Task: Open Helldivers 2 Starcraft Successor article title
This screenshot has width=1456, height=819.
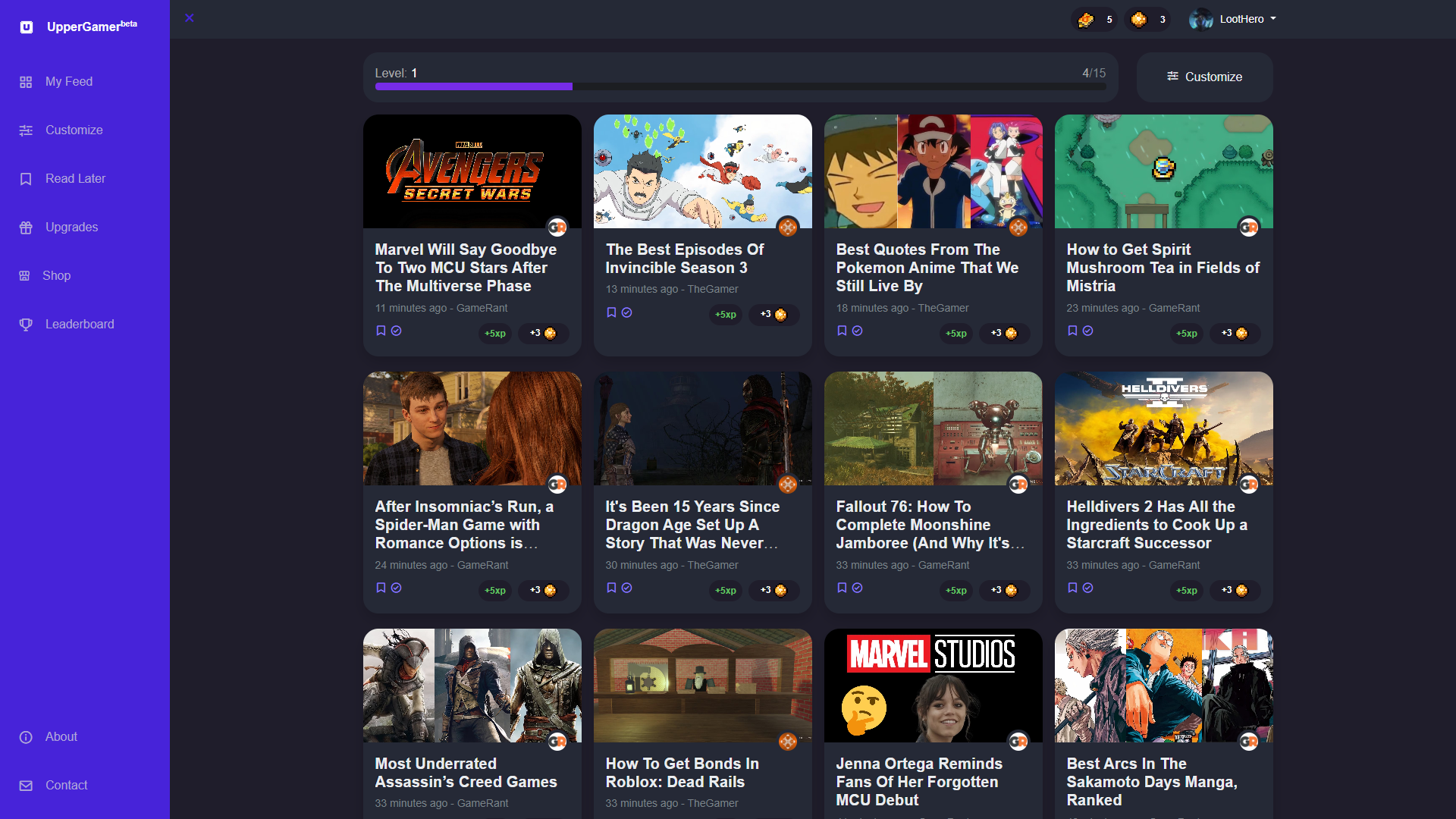Action: [x=1157, y=525]
